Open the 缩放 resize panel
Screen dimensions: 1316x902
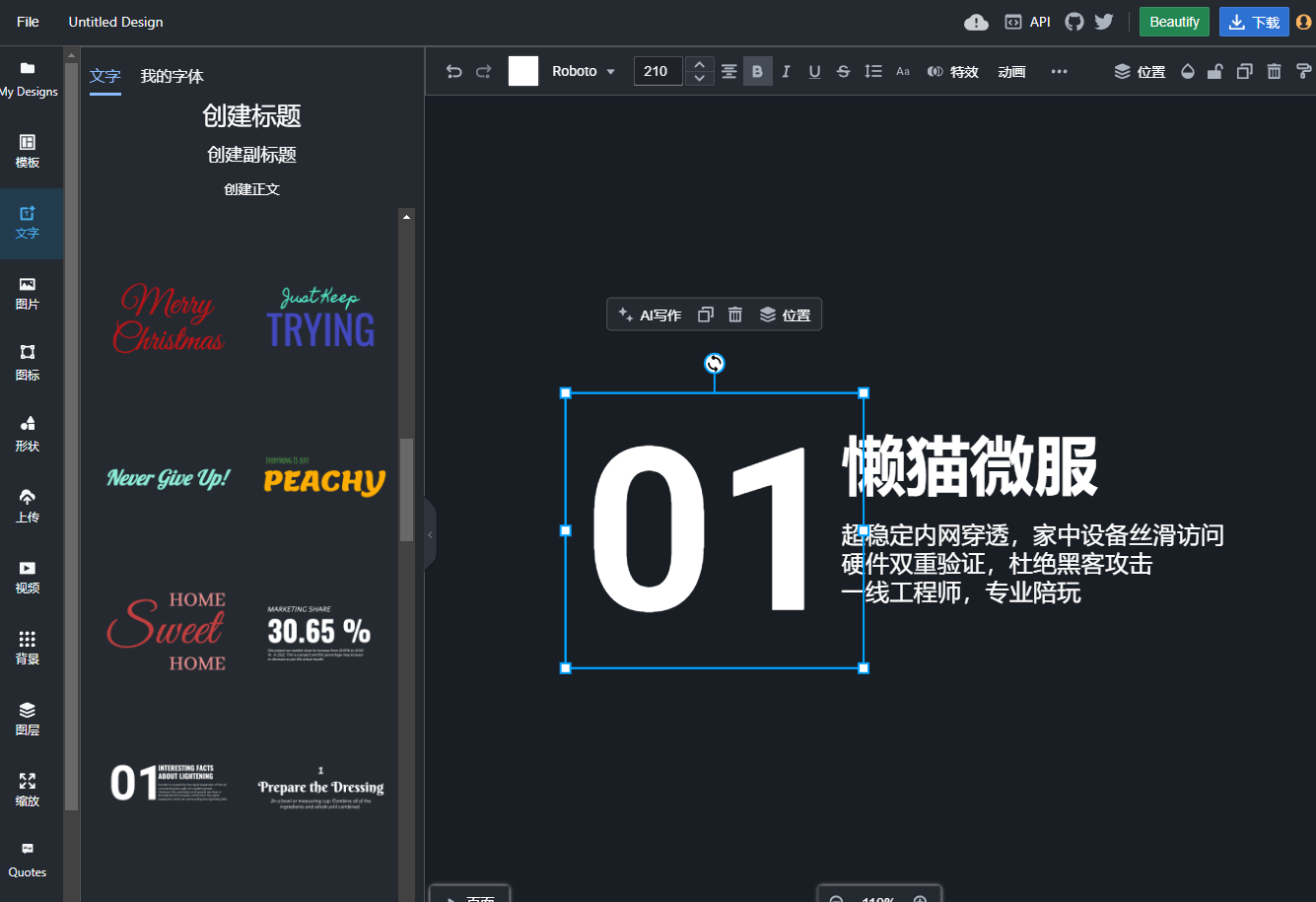point(28,791)
